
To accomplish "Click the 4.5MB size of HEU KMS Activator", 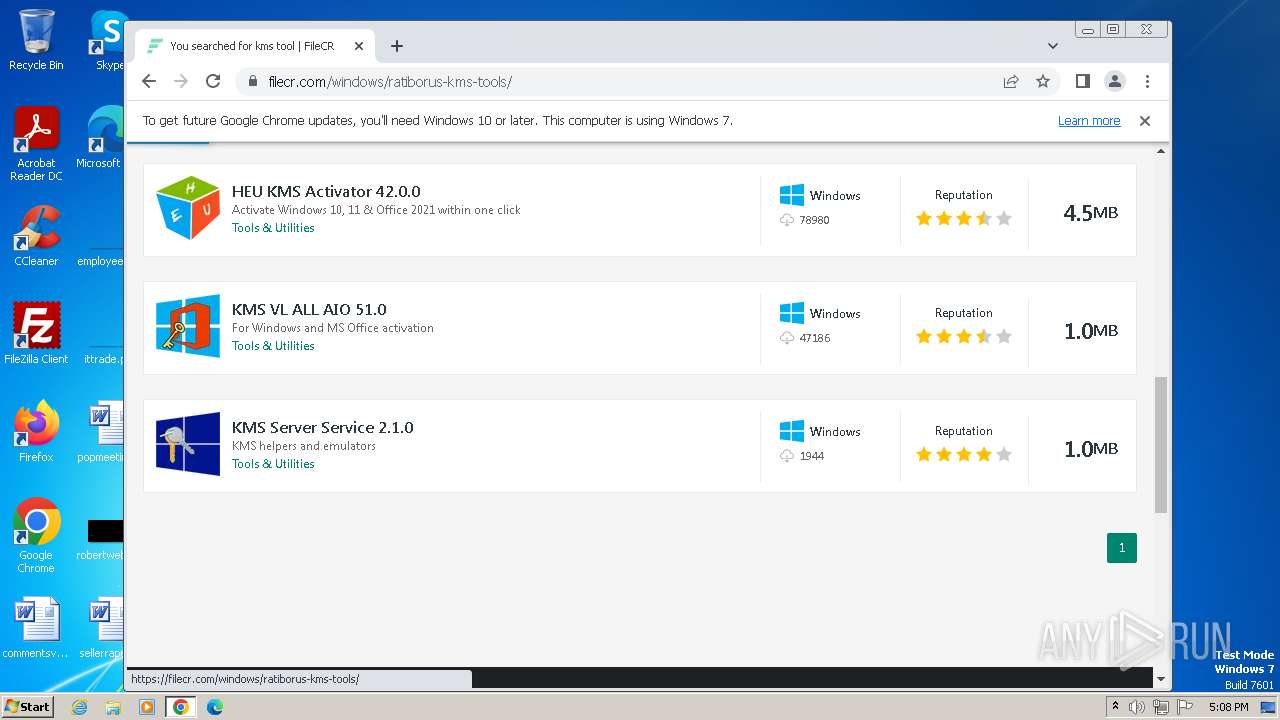I will point(1090,213).
